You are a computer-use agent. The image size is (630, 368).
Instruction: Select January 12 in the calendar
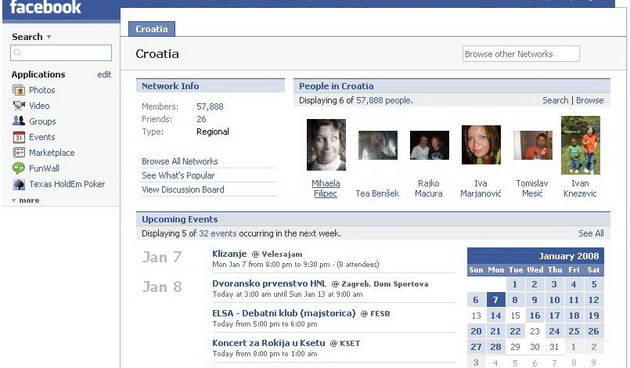[594, 300]
